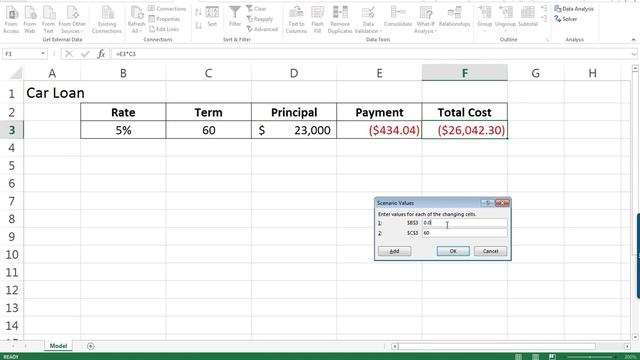Click the Rate cell showing 5%
The height and width of the screenshot is (360, 640).
(x=123, y=130)
